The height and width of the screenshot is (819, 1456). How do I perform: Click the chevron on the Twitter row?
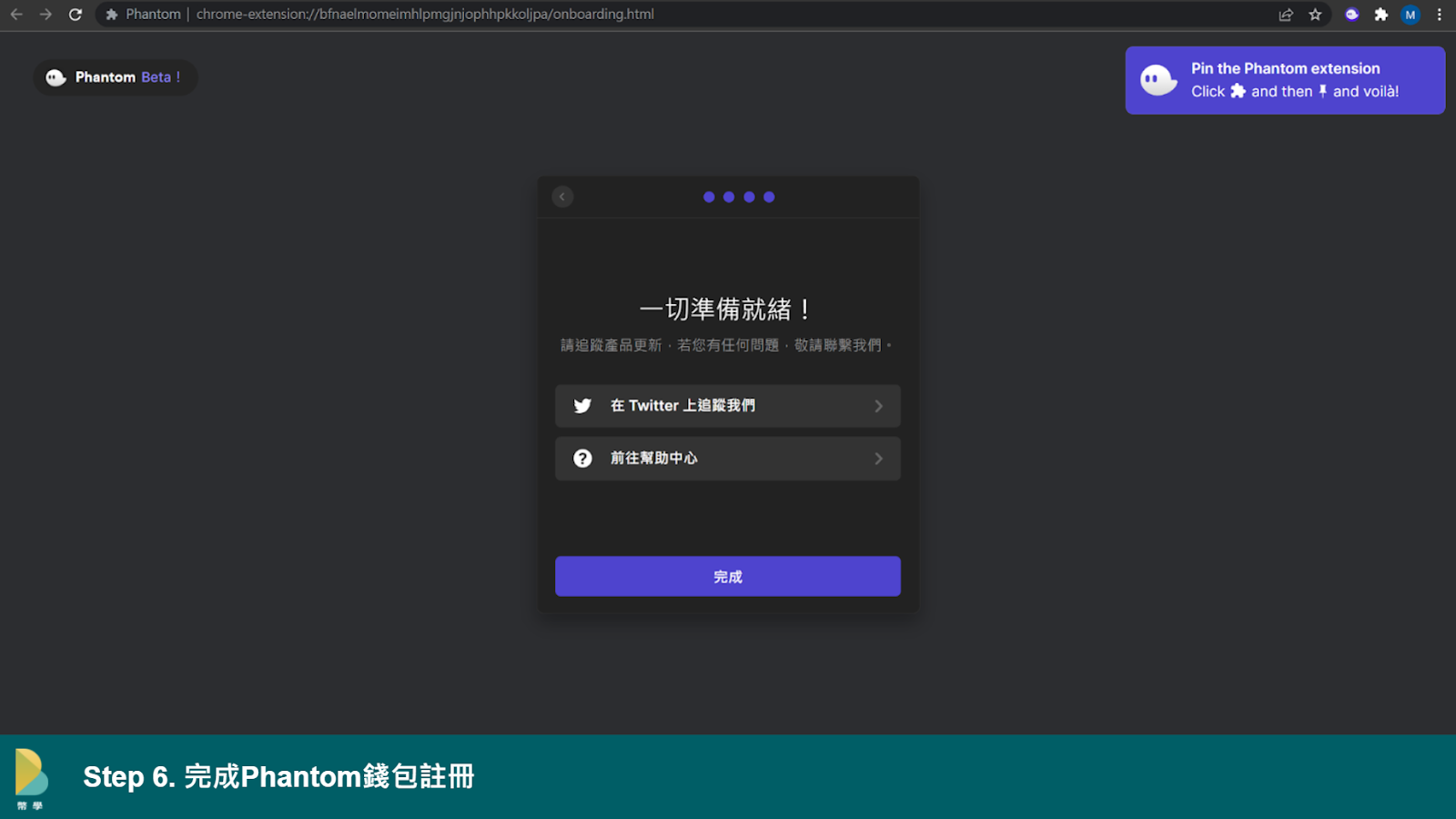point(878,406)
